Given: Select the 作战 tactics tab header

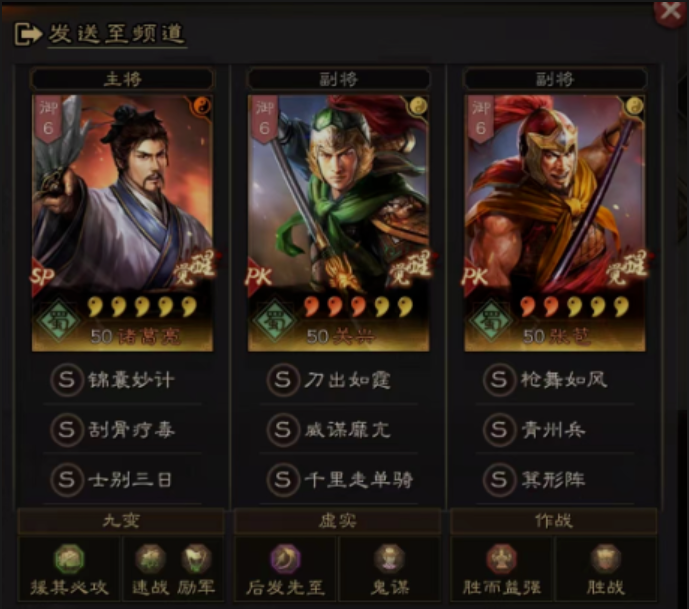Looking at the screenshot, I should click(x=554, y=521).
